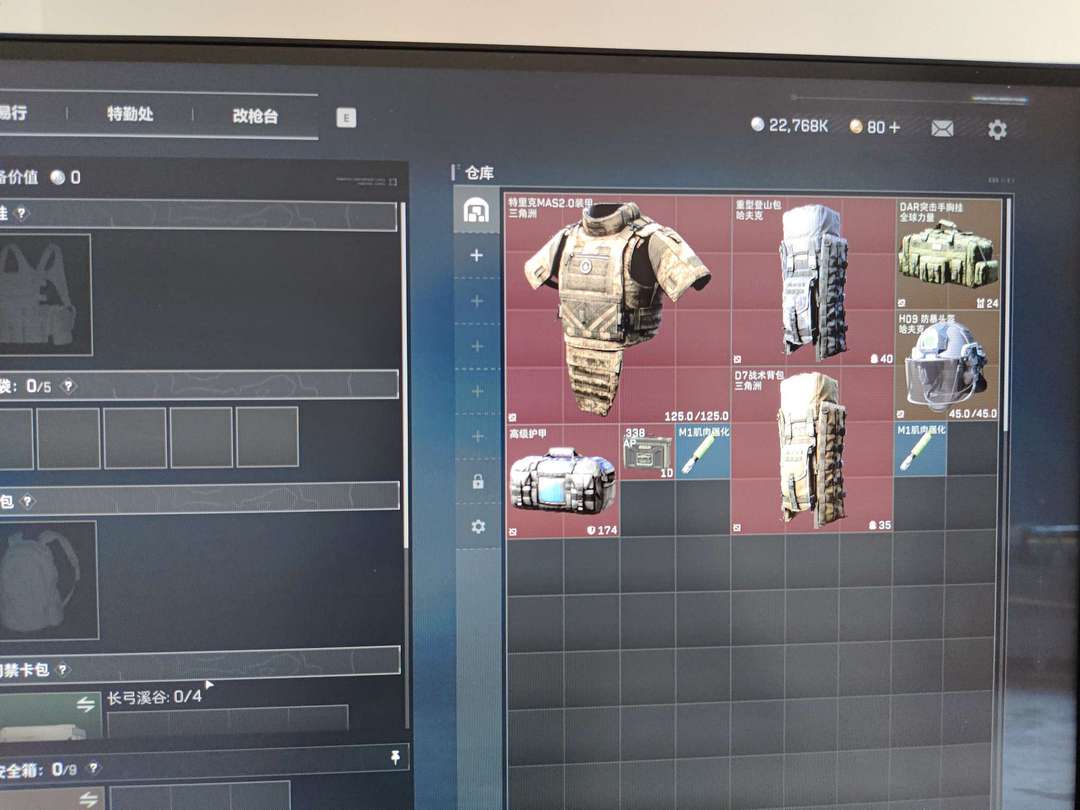Switch to 特勤处 tab
Screen dimensions: 1080x810
click(129, 114)
